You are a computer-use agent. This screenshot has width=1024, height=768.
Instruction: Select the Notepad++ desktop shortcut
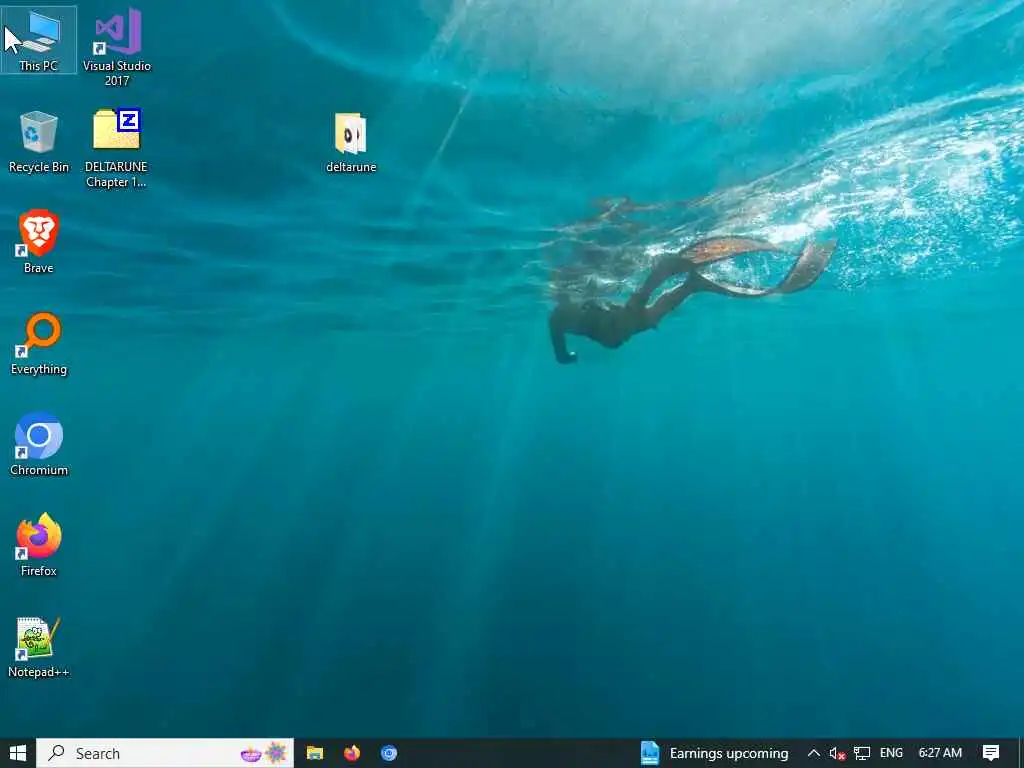(39, 647)
